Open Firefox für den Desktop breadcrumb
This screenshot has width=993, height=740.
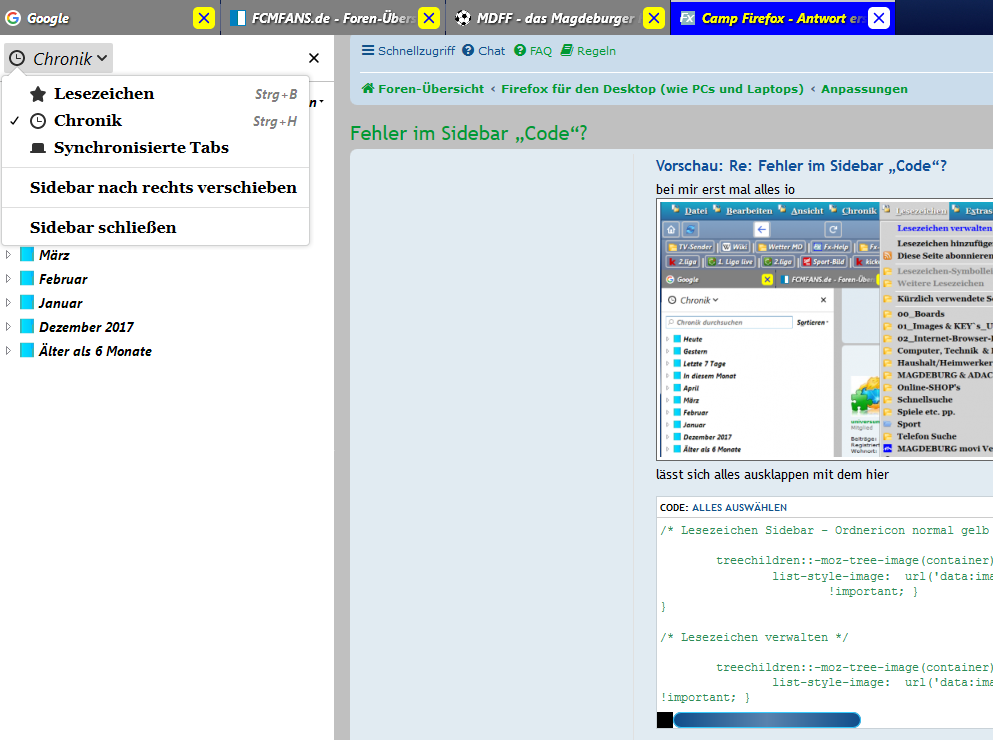coord(652,89)
